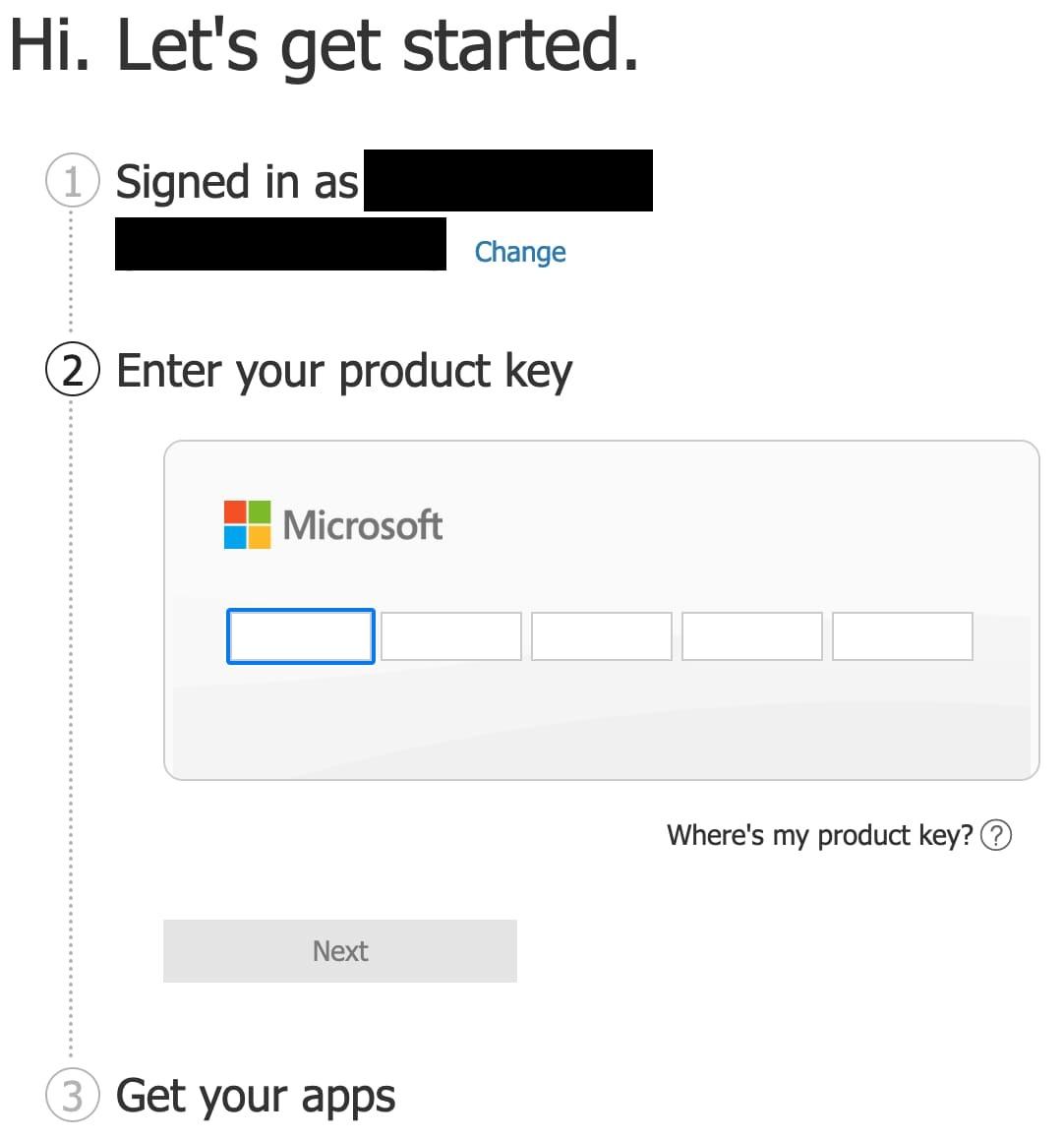Click the Microsoft wordmark text
The image size is (1064, 1139).
[363, 525]
